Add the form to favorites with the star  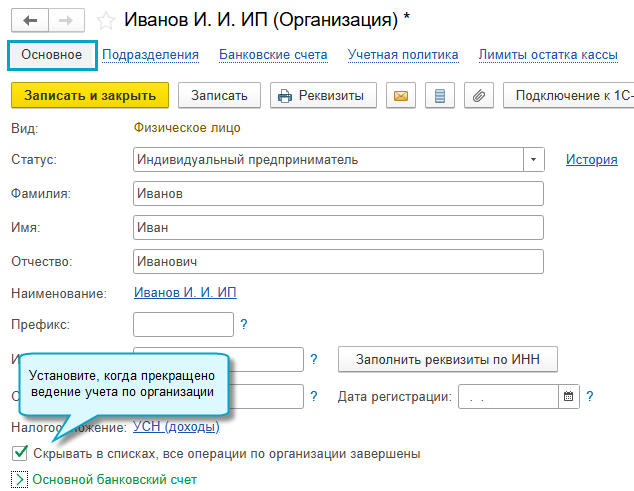click(x=105, y=20)
